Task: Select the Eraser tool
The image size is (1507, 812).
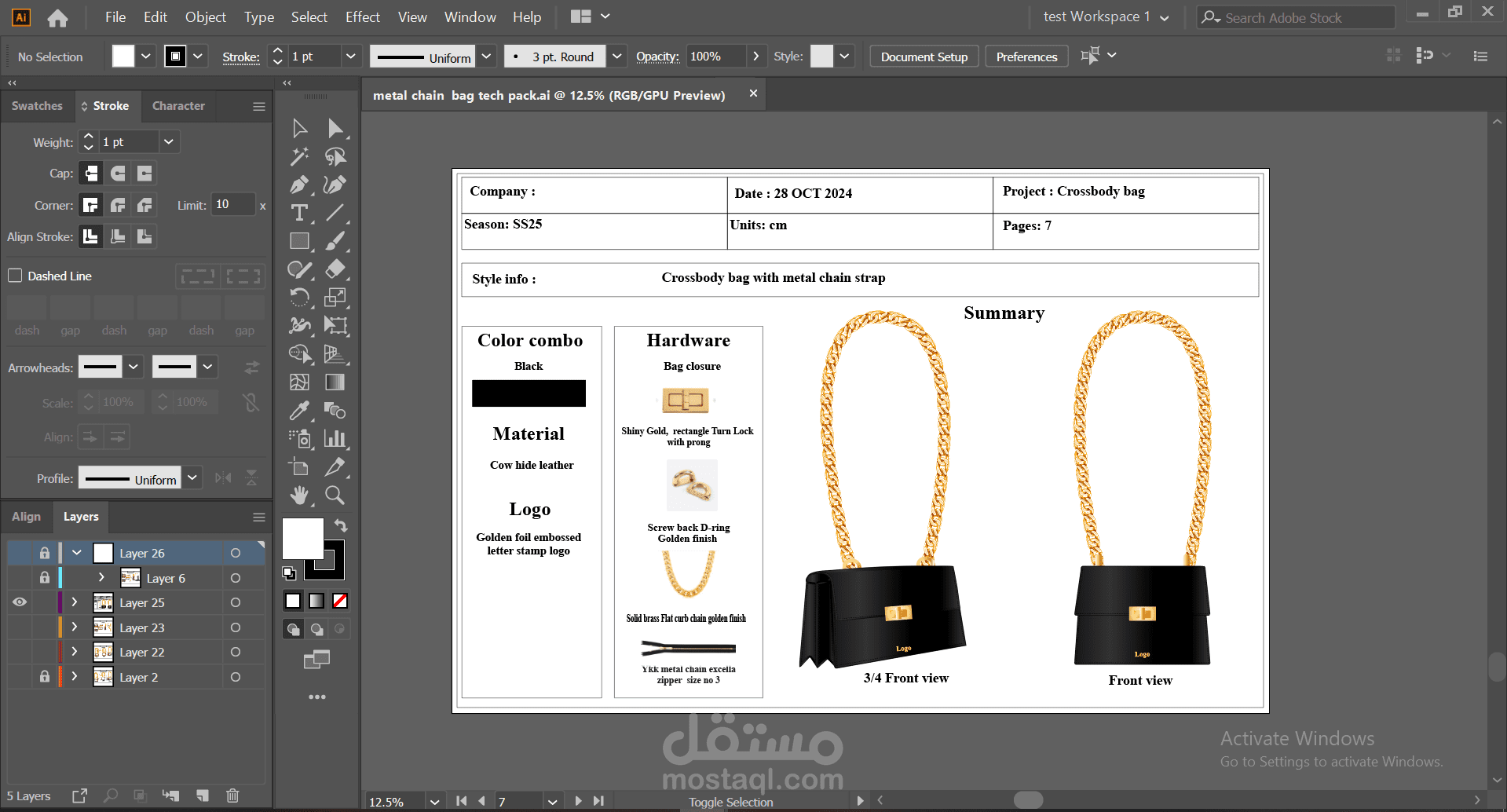Action: pos(335,269)
